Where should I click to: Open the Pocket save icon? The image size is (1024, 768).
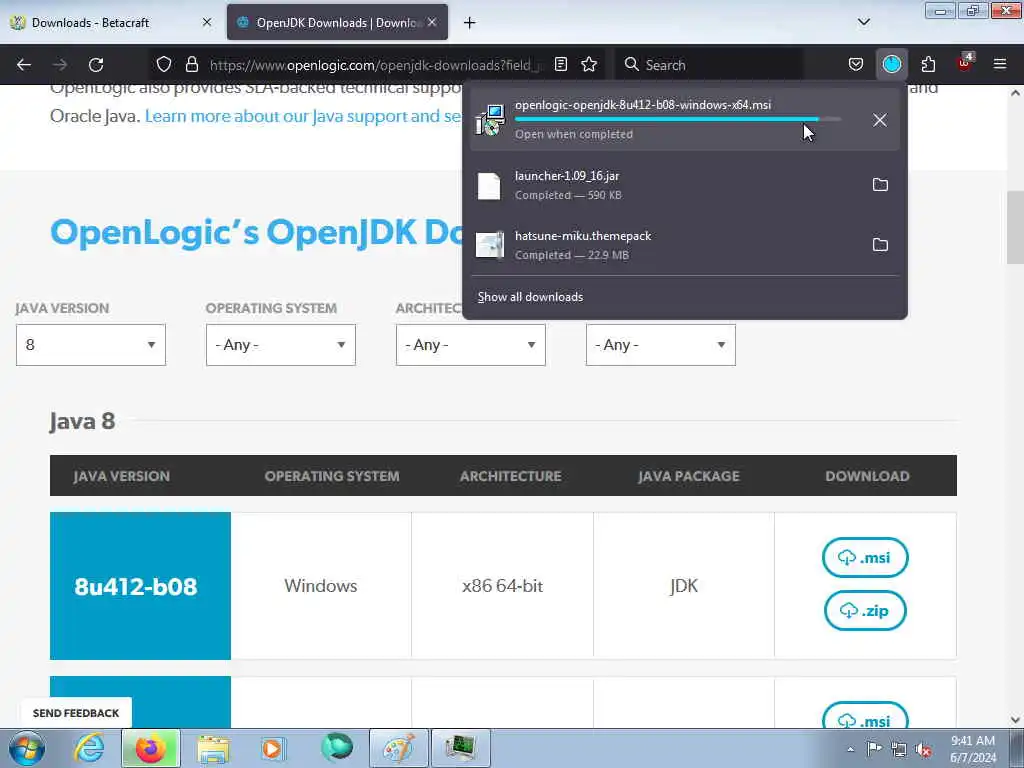(856, 65)
